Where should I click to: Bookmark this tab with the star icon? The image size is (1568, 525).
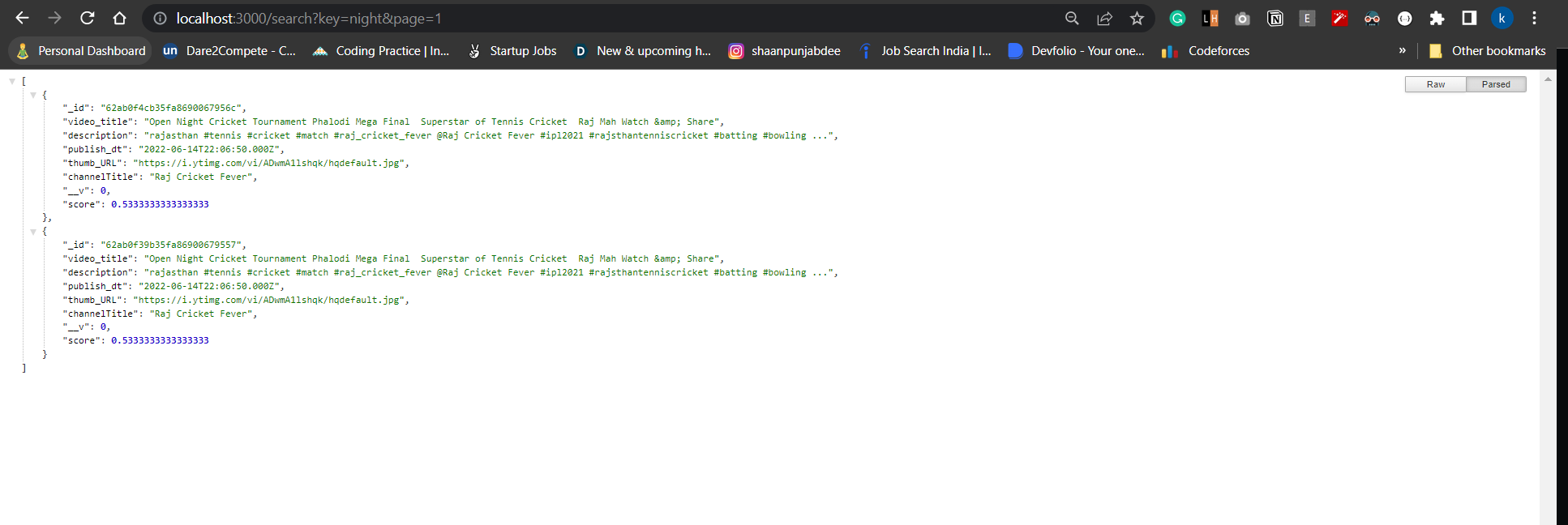[1137, 19]
